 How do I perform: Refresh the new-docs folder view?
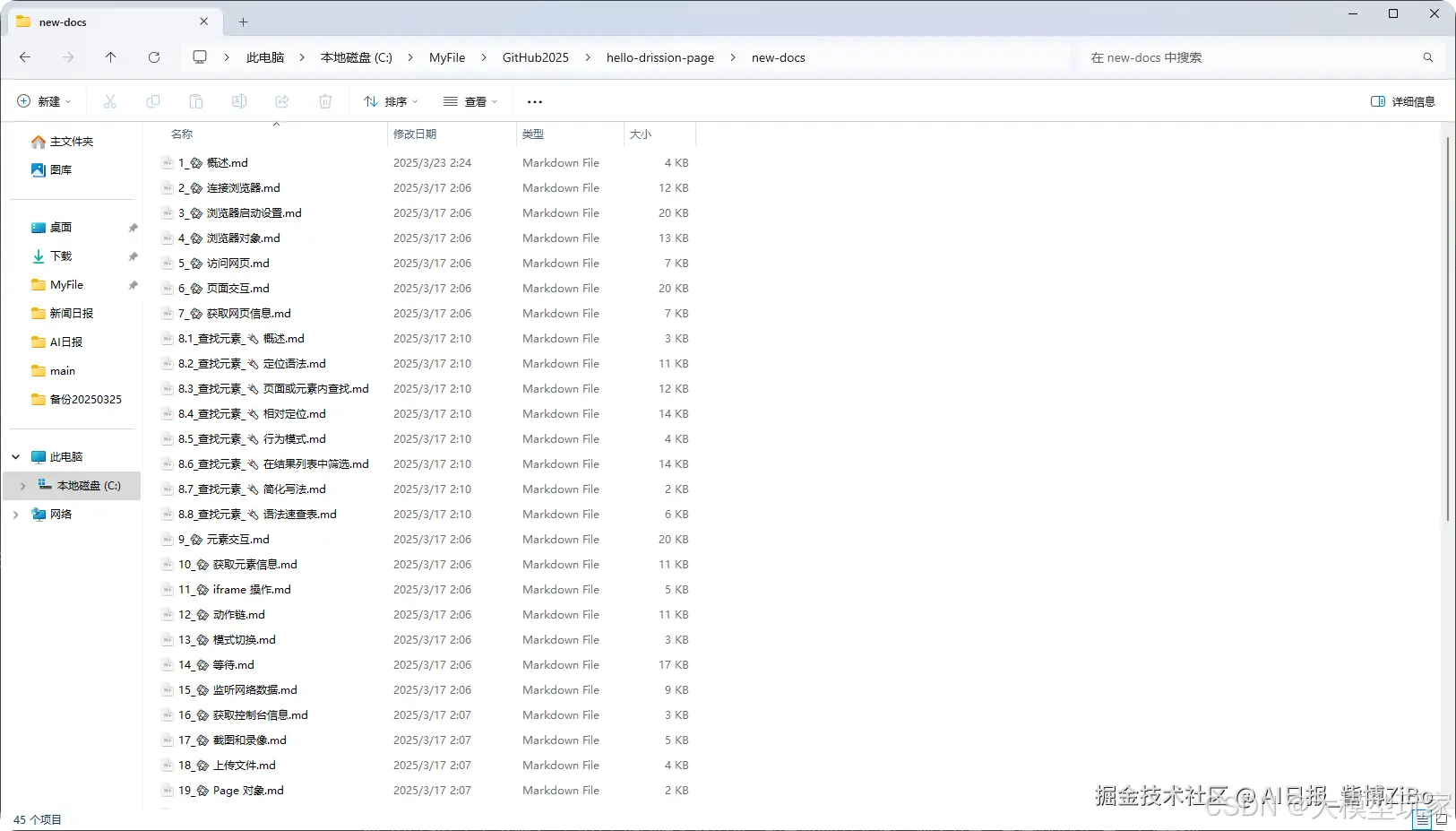click(x=154, y=57)
